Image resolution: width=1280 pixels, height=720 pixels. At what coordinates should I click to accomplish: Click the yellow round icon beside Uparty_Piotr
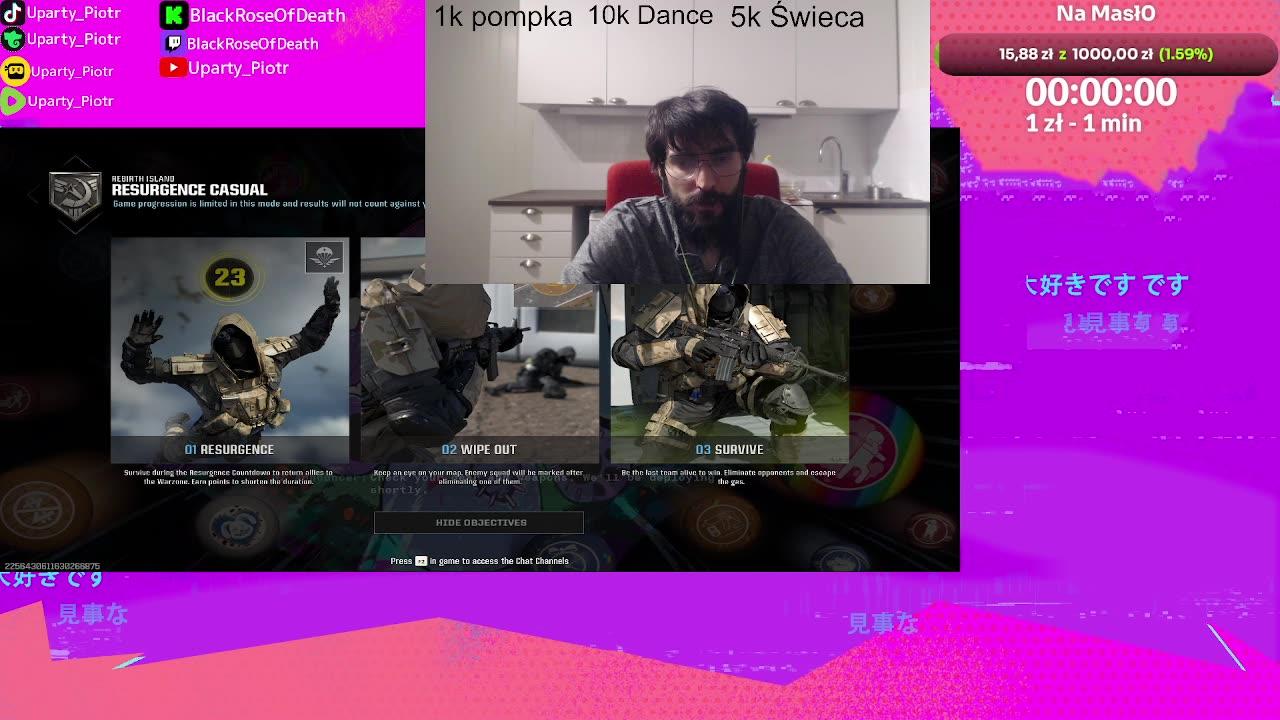(x=14, y=71)
